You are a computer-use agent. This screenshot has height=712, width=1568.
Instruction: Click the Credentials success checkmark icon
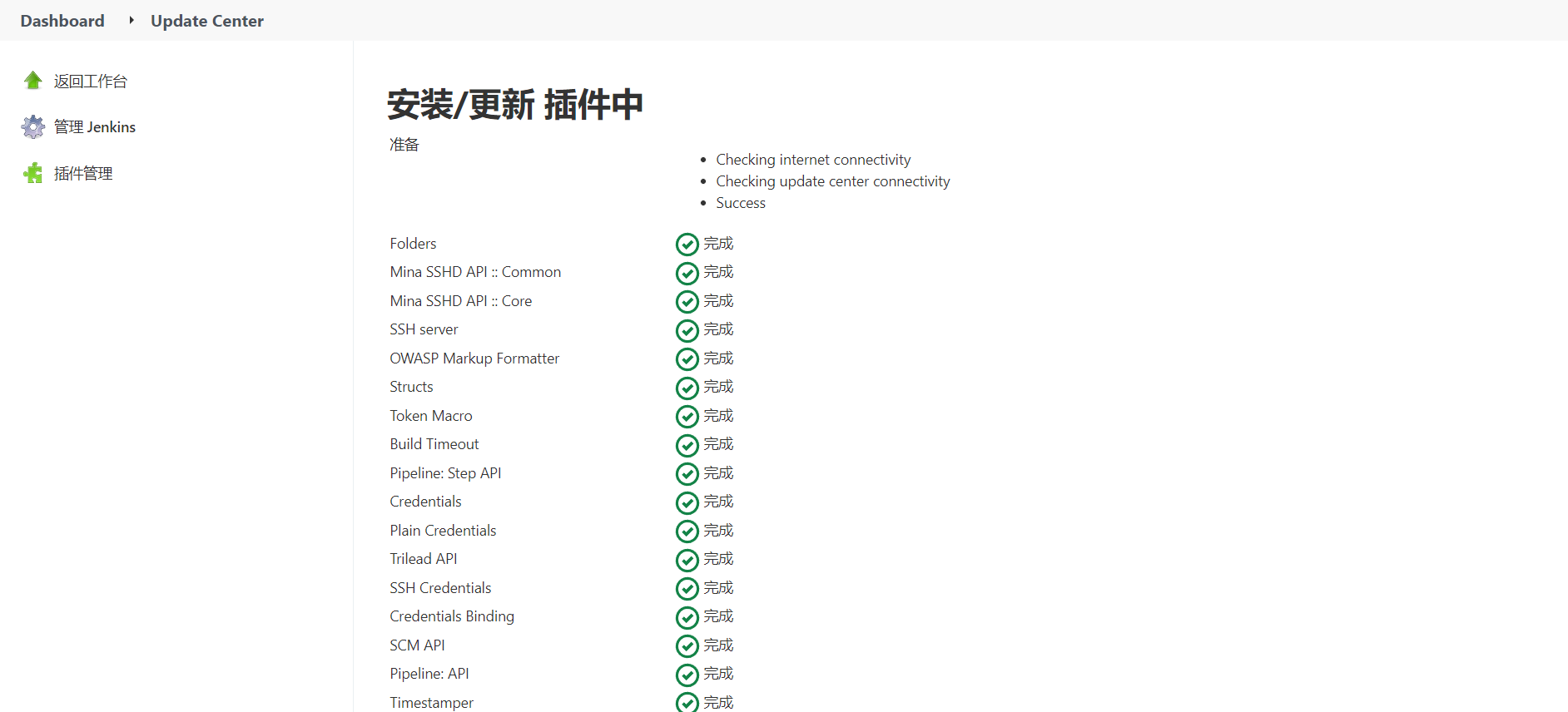tap(687, 502)
